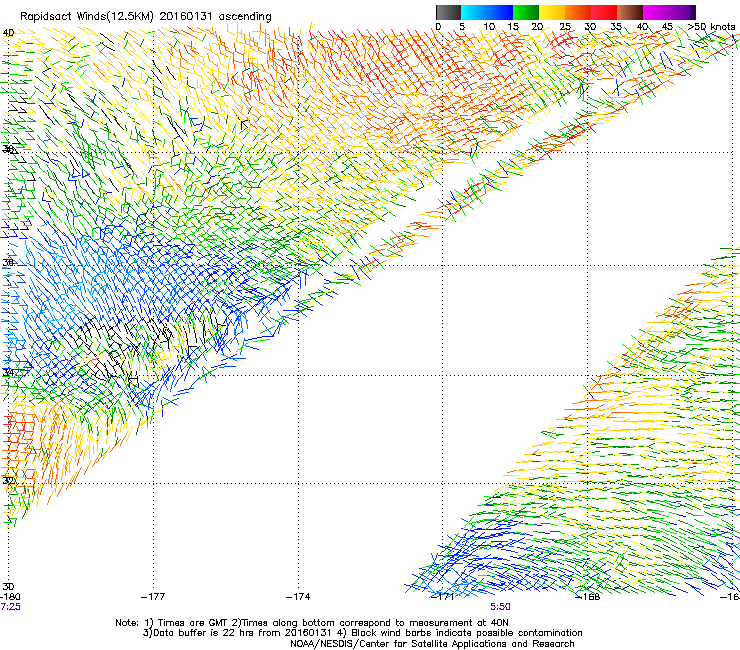Click the brown 35-40 knots legend swatch
Screen dimensions: 740x650
click(630, 12)
